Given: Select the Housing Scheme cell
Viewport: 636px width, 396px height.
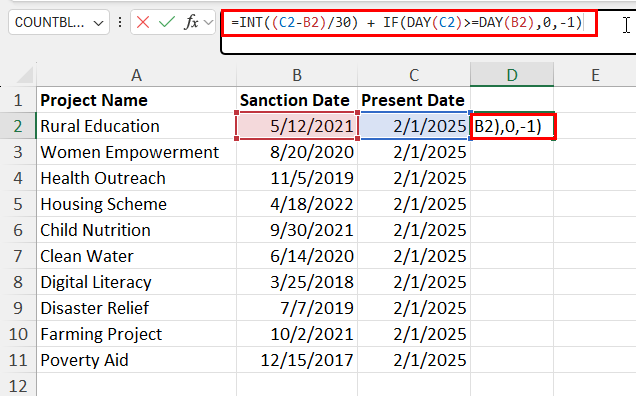Looking at the screenshot, I should click(x=136, y=204).
